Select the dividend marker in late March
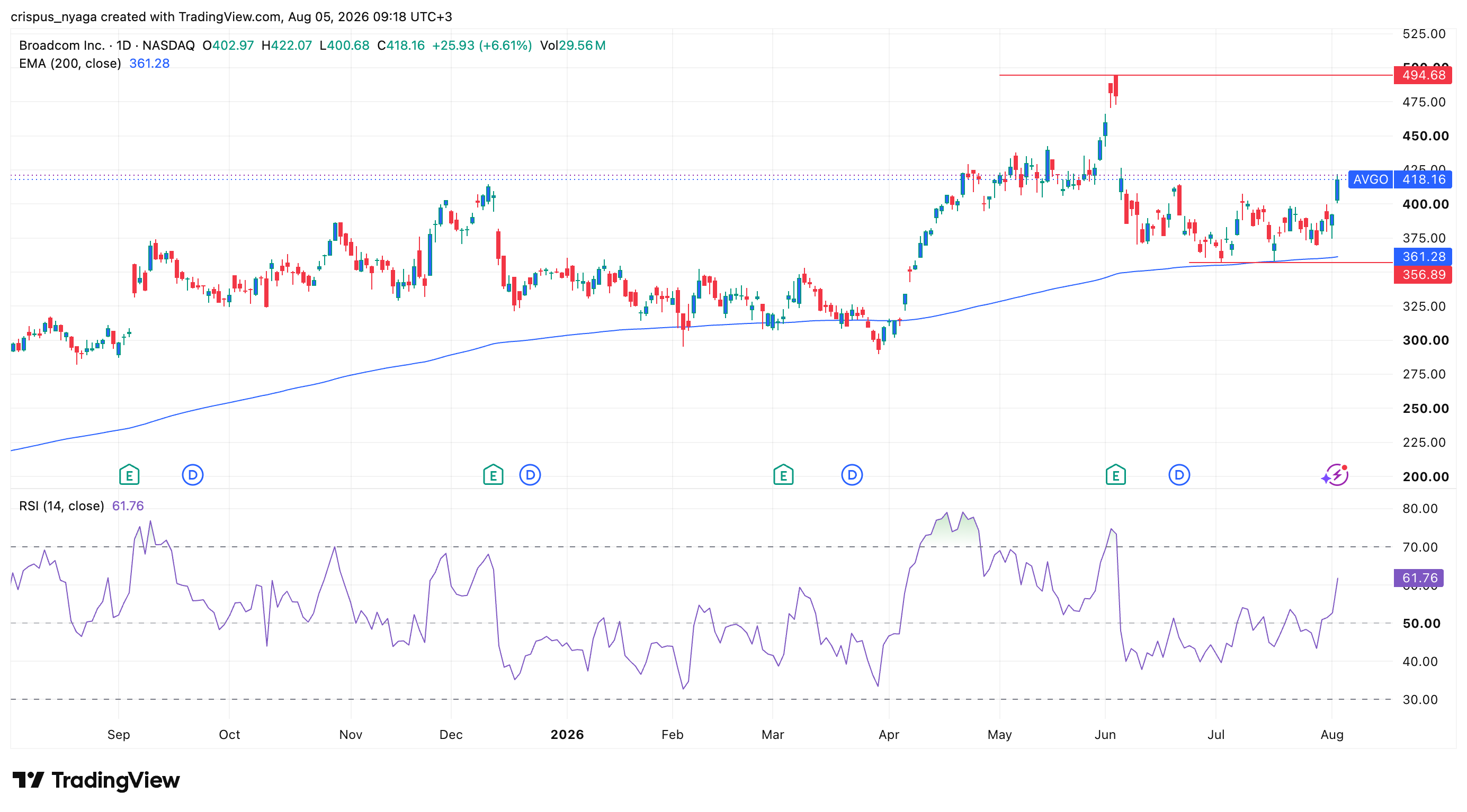The image size is (1467, 812). pos(852,475)
